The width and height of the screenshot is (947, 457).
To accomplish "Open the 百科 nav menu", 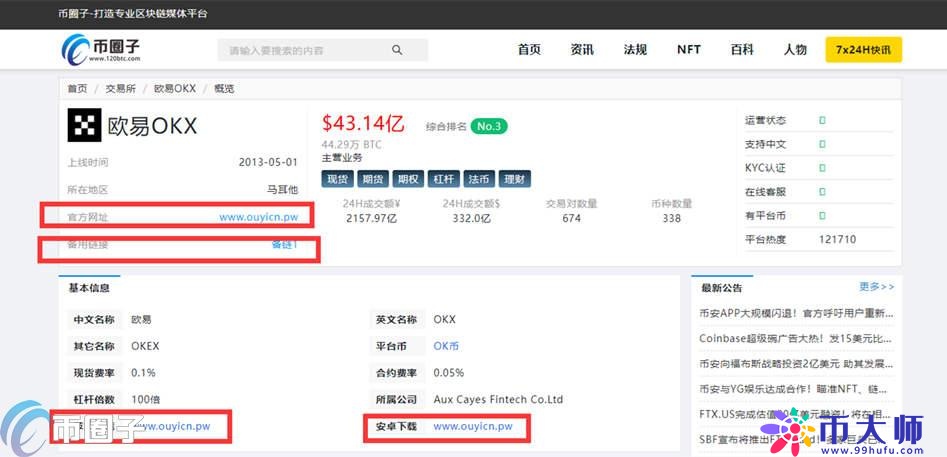I will [x=742, y=50].
